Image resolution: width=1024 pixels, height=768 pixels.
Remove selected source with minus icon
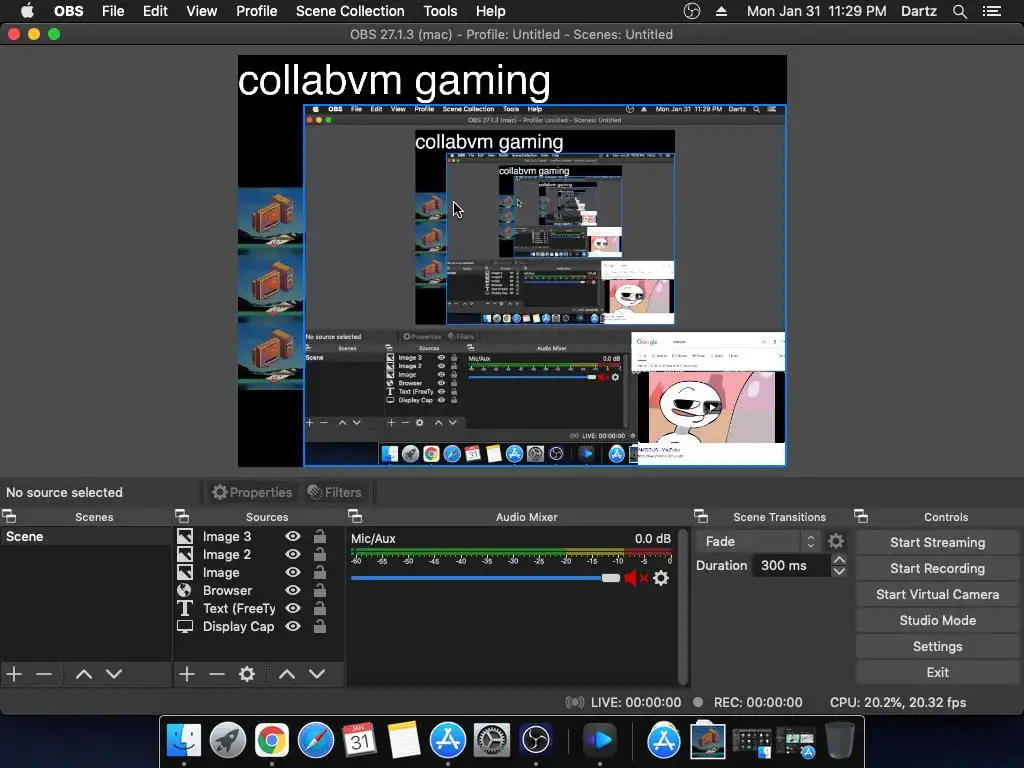[x=217, y=674]
